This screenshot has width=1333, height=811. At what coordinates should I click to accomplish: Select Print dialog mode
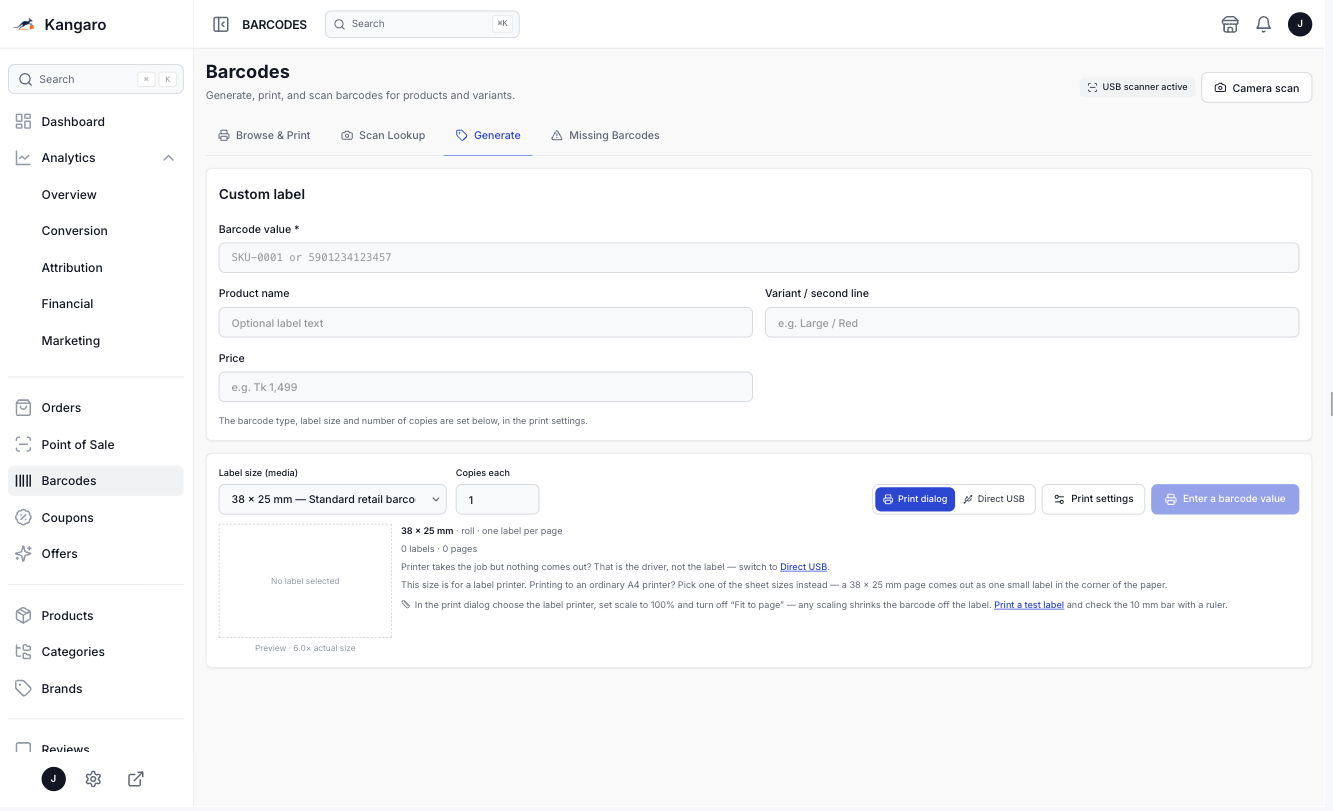[x=914, y=499]
